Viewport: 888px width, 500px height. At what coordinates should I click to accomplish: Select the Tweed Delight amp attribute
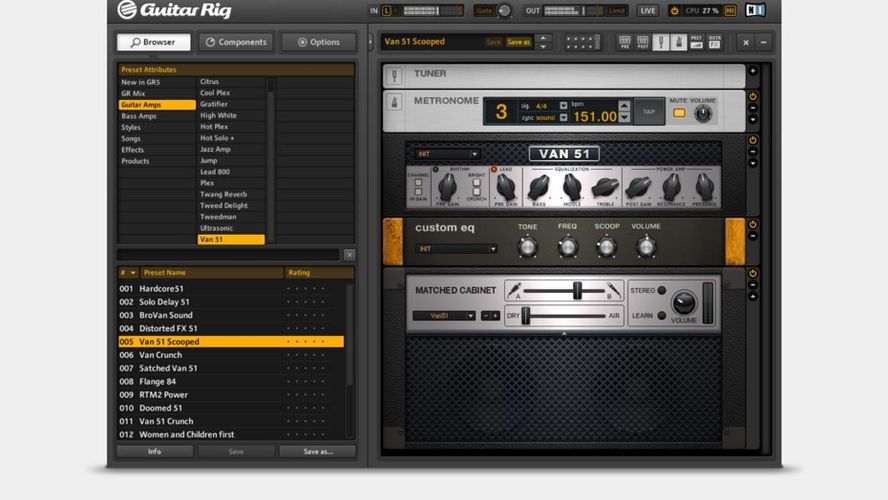click(231, 206)
